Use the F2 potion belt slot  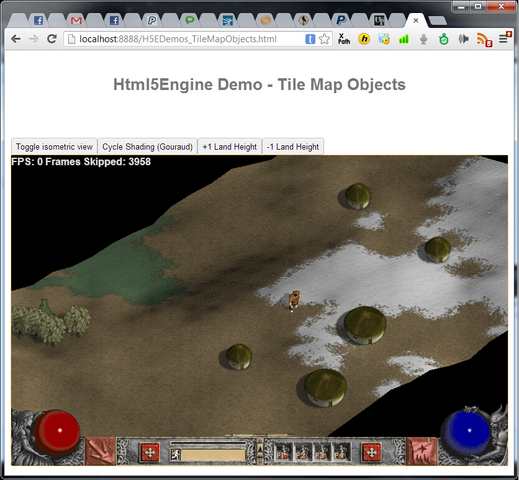coord(302,453)
